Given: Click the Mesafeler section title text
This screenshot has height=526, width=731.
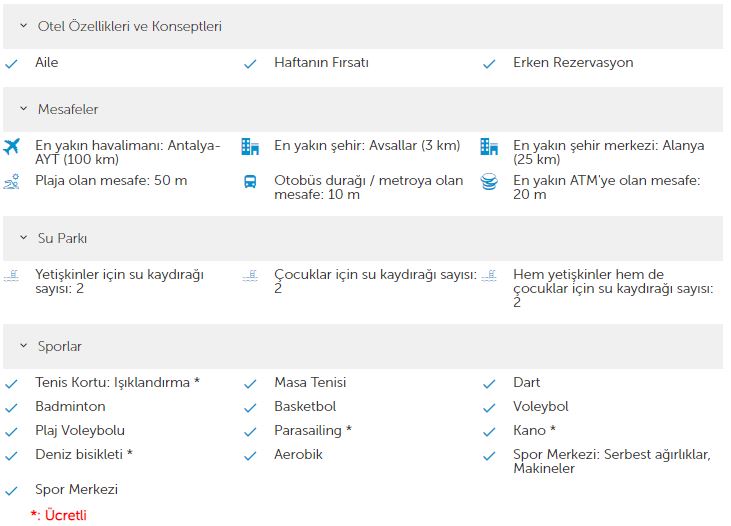Looking at the screenshot, I should 68,109.
